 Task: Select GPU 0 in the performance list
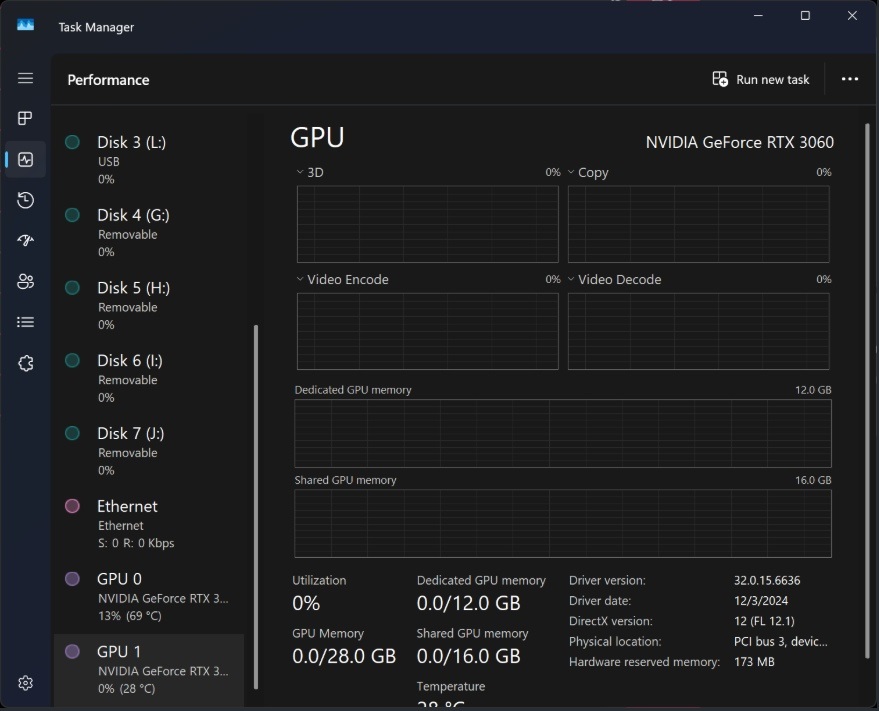[149, 597]
